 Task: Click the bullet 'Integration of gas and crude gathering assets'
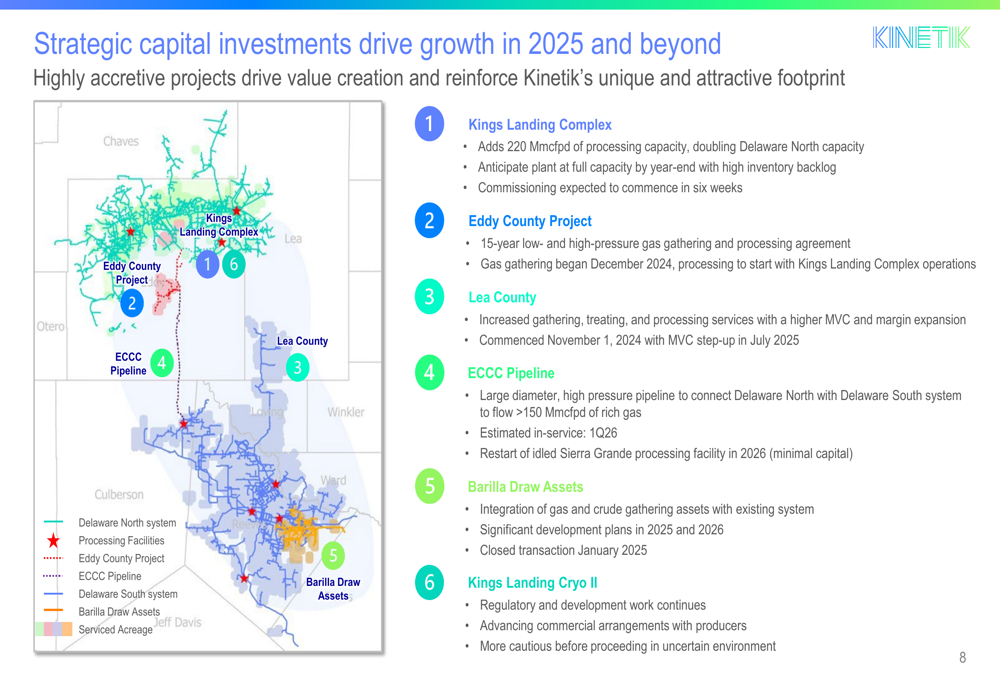(x=647, y=510)
